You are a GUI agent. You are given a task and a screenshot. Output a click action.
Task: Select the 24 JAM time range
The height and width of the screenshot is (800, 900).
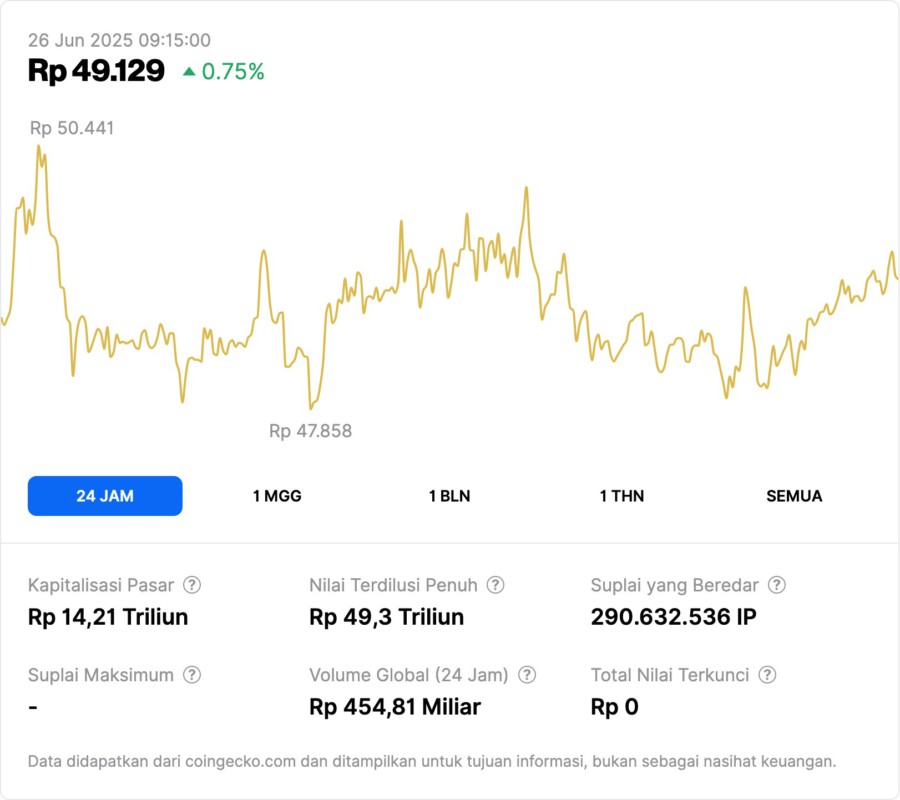pos(105,496)
